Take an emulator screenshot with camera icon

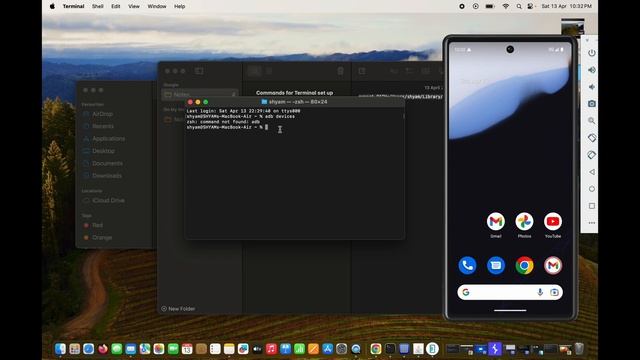[591, 104]
